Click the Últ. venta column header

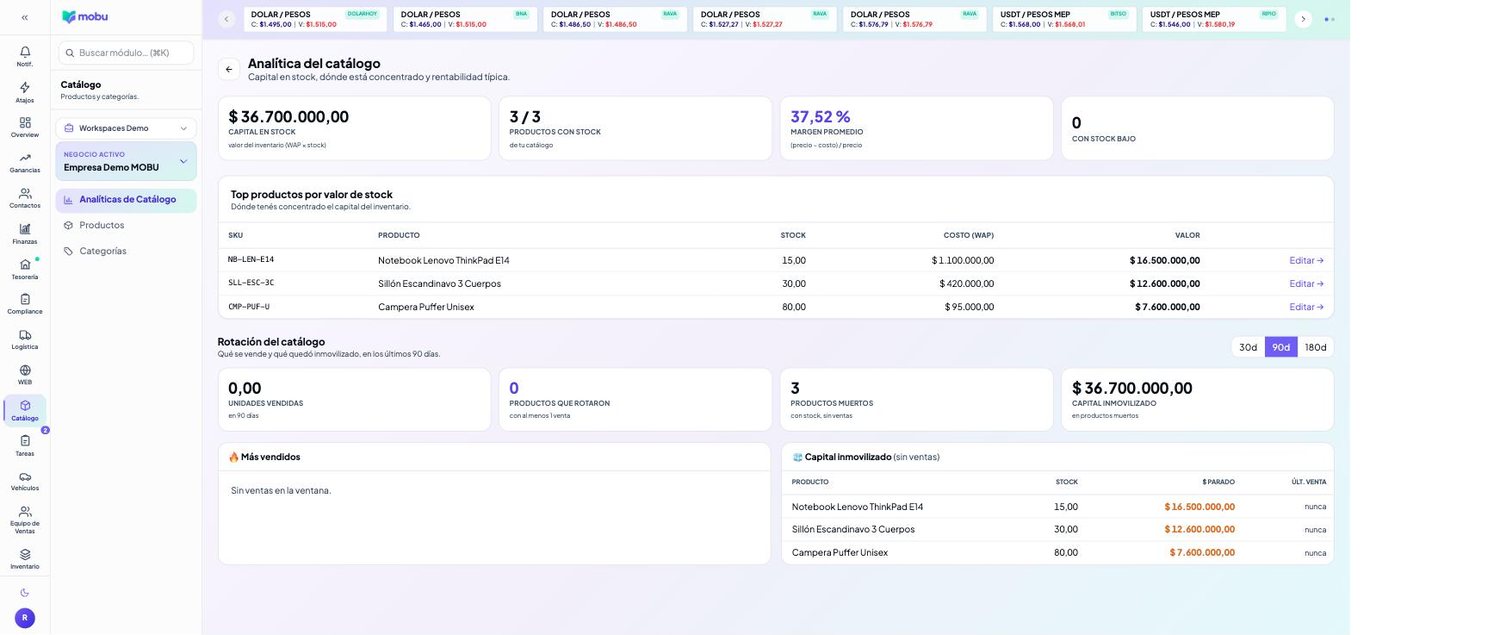tap(1308, 482)
